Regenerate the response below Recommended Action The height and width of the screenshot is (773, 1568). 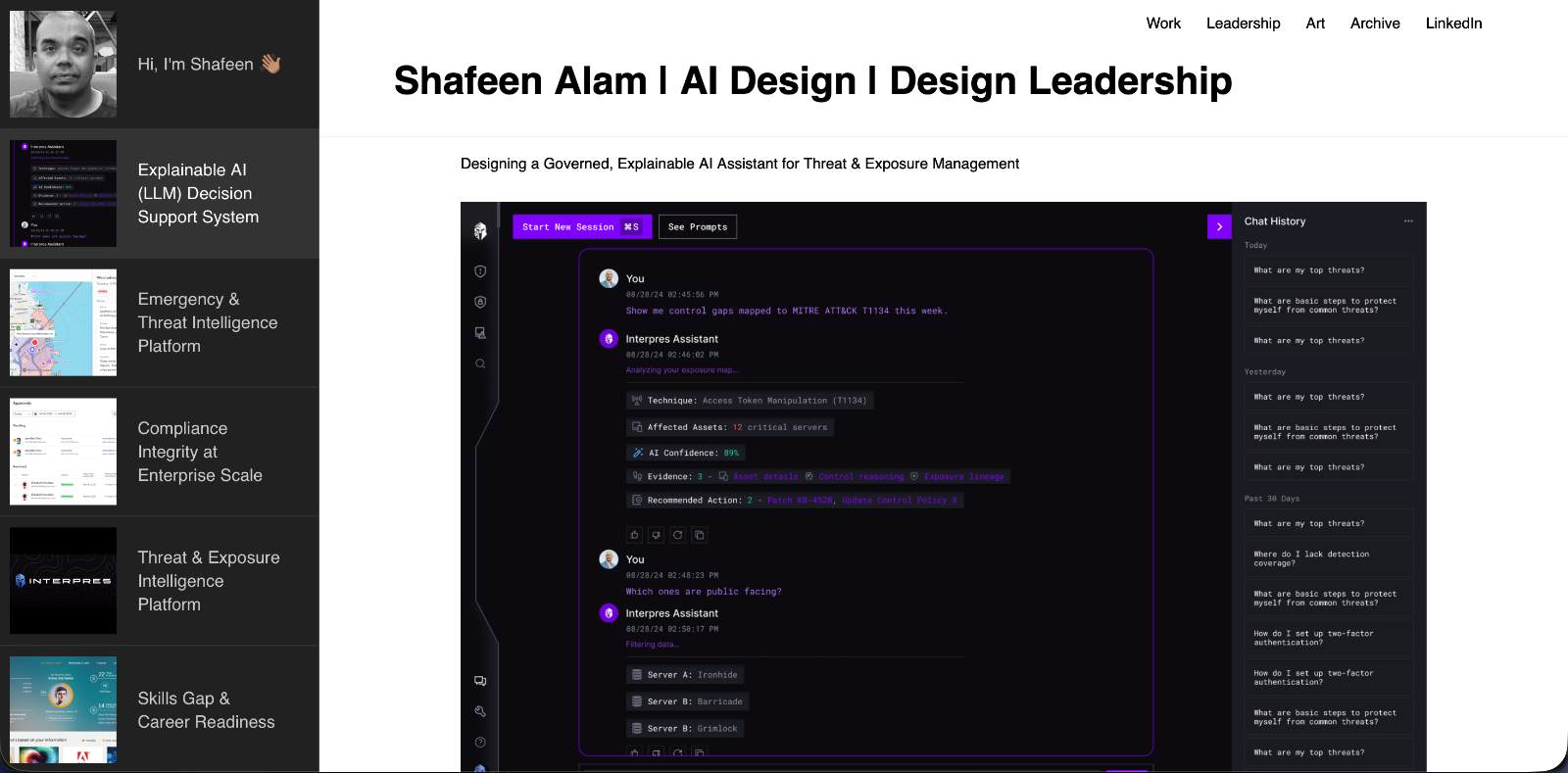(678, 535)
